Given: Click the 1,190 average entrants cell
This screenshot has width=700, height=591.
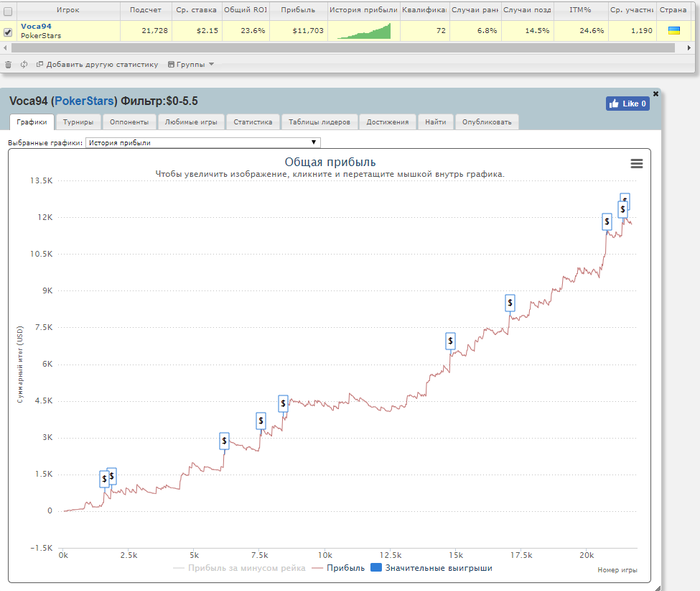Looking at the screenshot, I should point(632,31).
